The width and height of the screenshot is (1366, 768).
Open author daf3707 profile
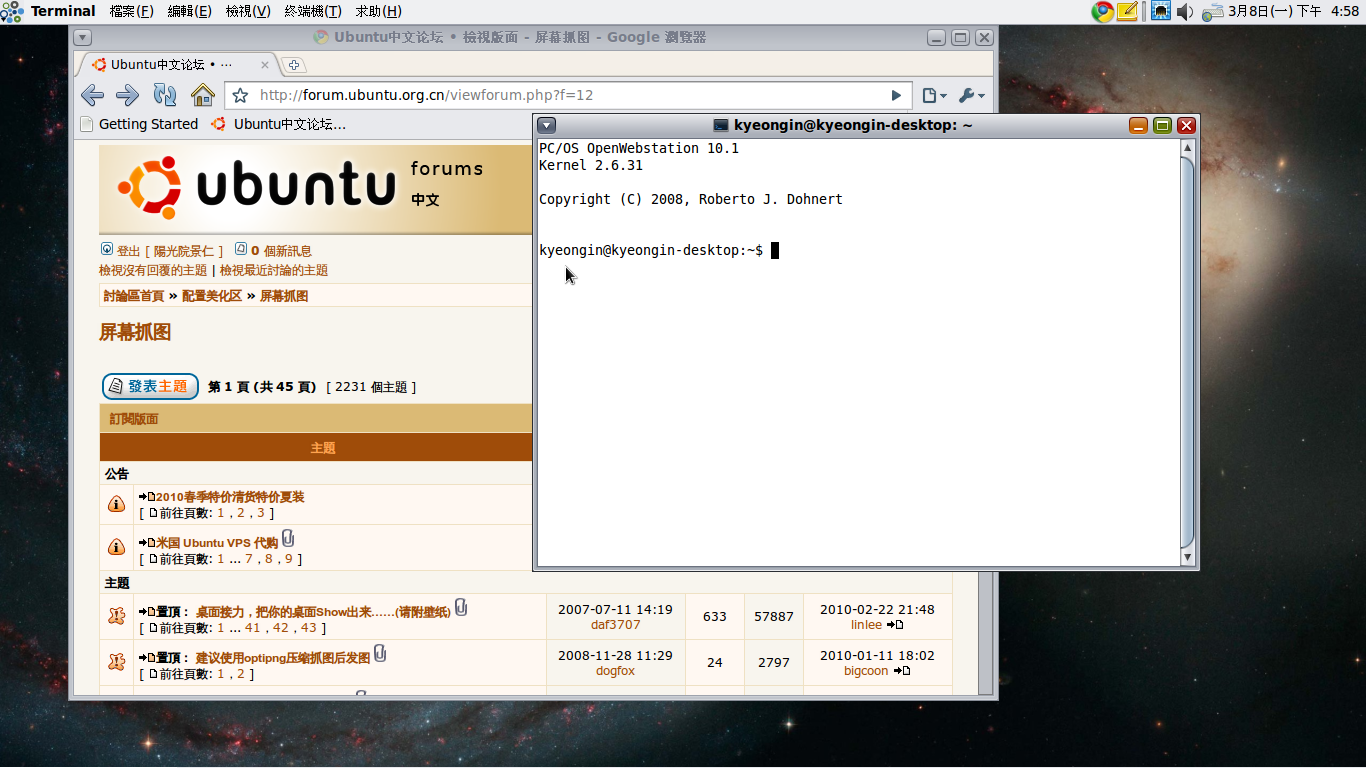615,625
